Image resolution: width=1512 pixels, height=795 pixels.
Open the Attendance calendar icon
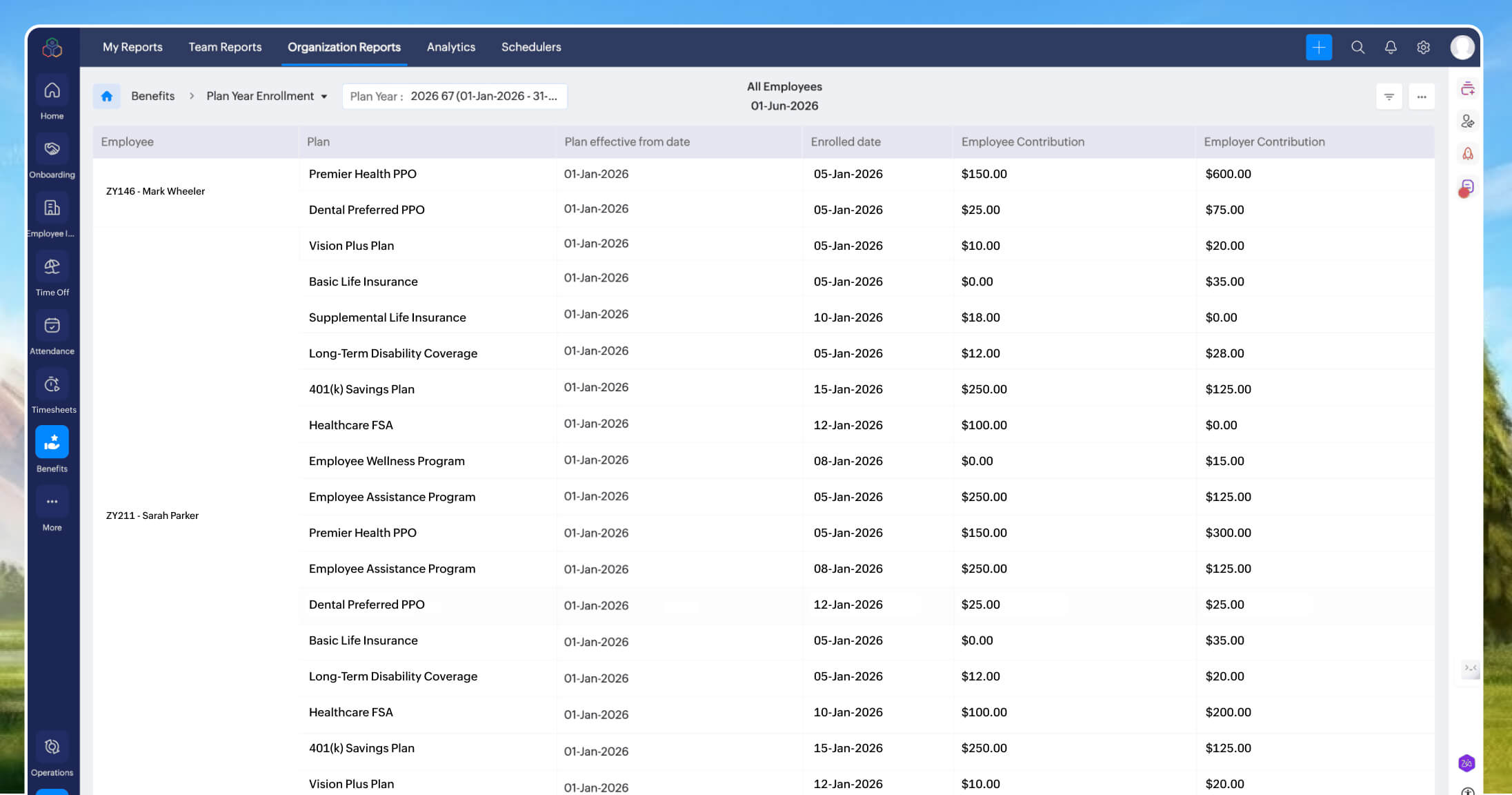click(x=52, y=325)
